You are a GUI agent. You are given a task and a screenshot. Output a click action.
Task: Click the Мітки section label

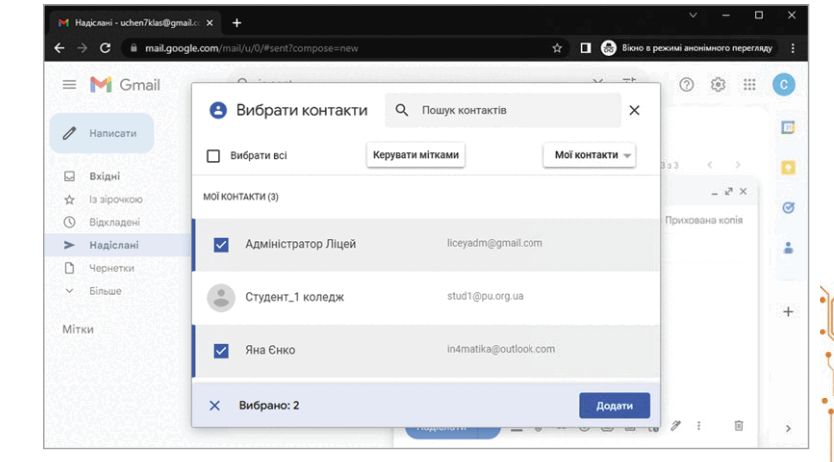(x=78, y=329)
